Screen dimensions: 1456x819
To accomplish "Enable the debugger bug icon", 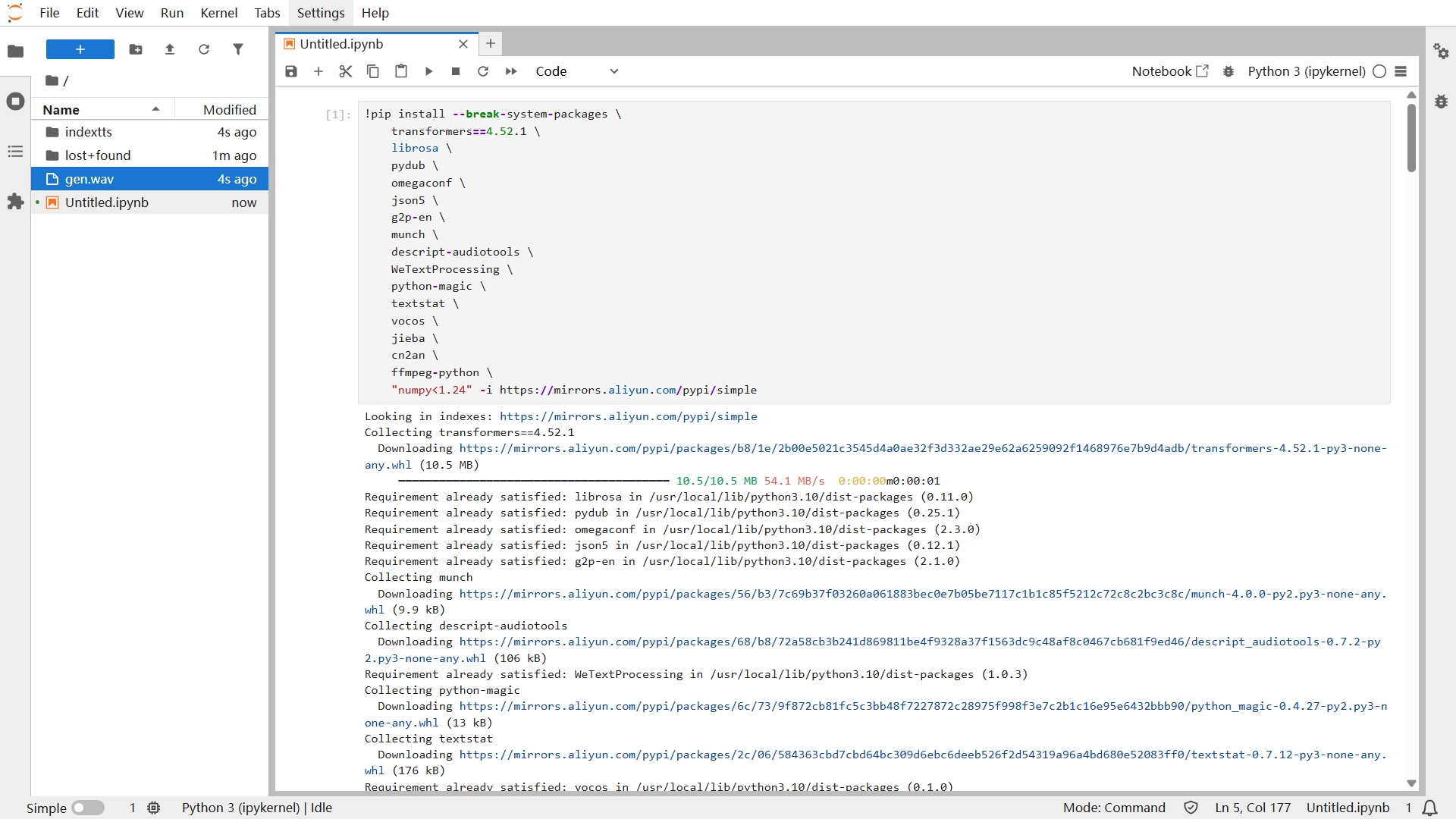I will pos(1228,71).
